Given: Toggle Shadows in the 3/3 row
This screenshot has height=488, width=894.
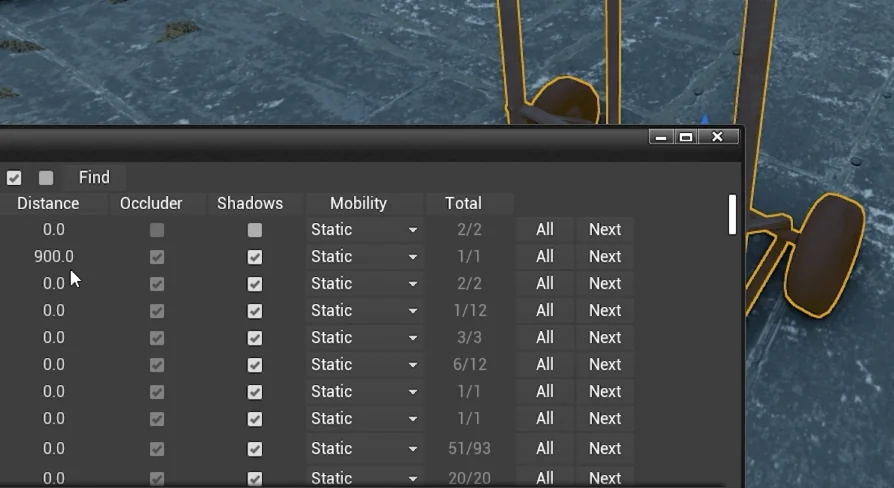Looking at the screenshot, I should coord(255,338).
